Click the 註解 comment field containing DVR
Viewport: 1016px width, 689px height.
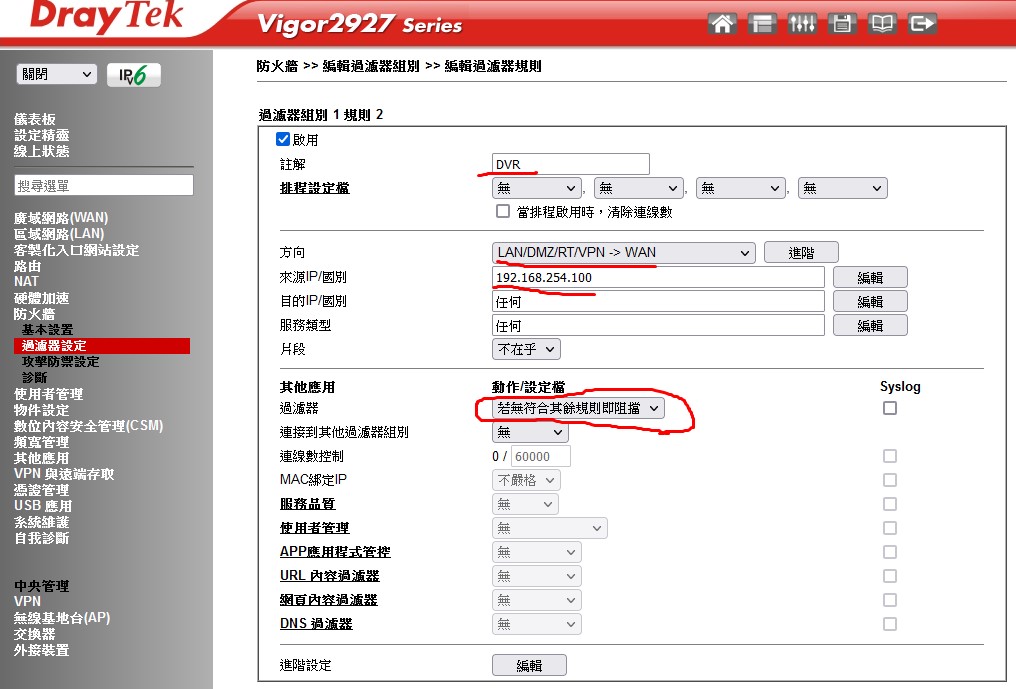click(x=571, y=164)
